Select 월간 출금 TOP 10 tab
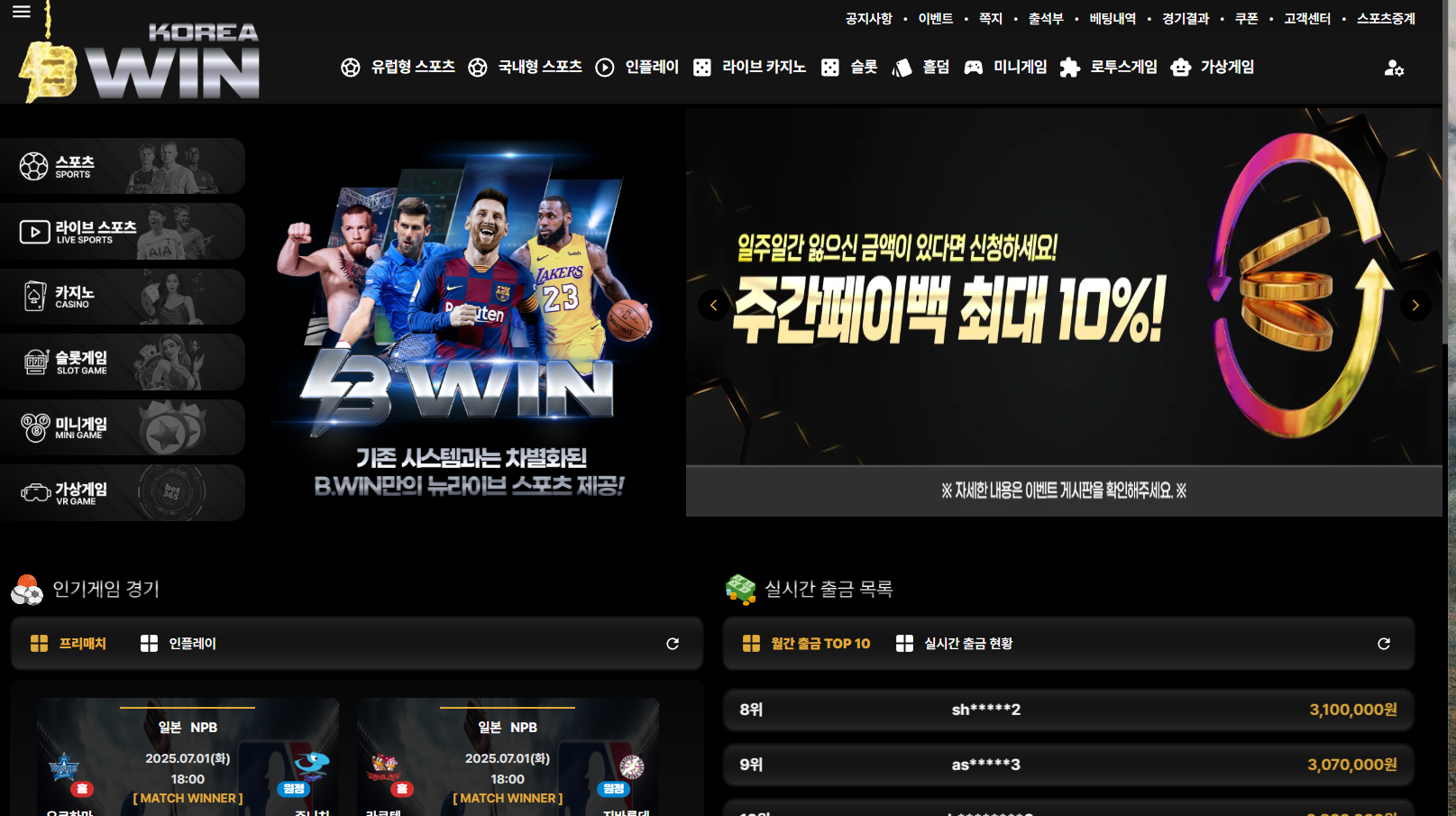The image size is (1456, 816). [x=806, y=644]
